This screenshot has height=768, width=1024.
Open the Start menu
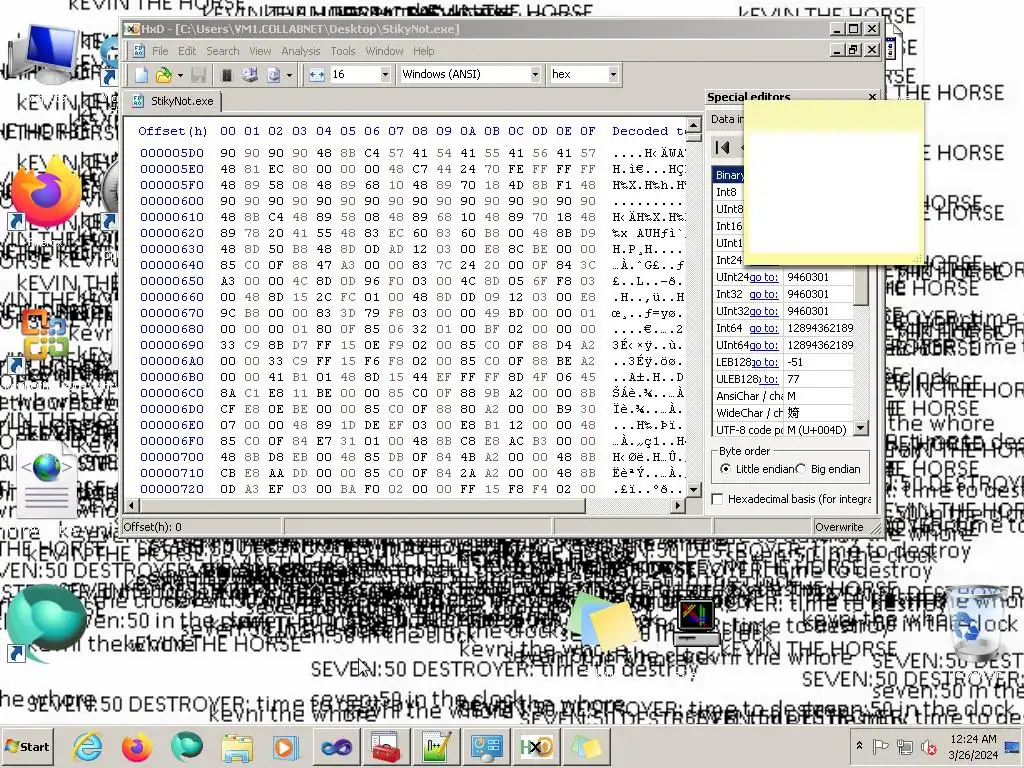[27, 747]
